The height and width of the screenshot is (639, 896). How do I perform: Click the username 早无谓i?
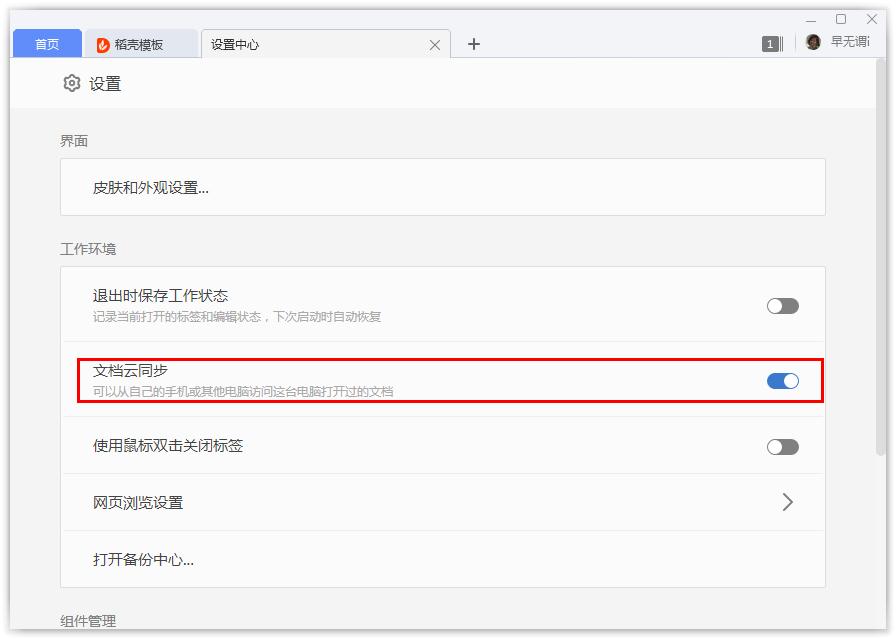[x=851, y=42]
